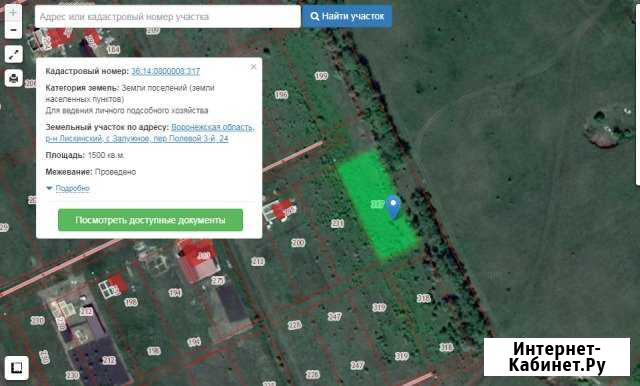Toggle fullscreen map with arrows icon
The height and width of the screenshot is (386, 640).
tap(13, 54)
